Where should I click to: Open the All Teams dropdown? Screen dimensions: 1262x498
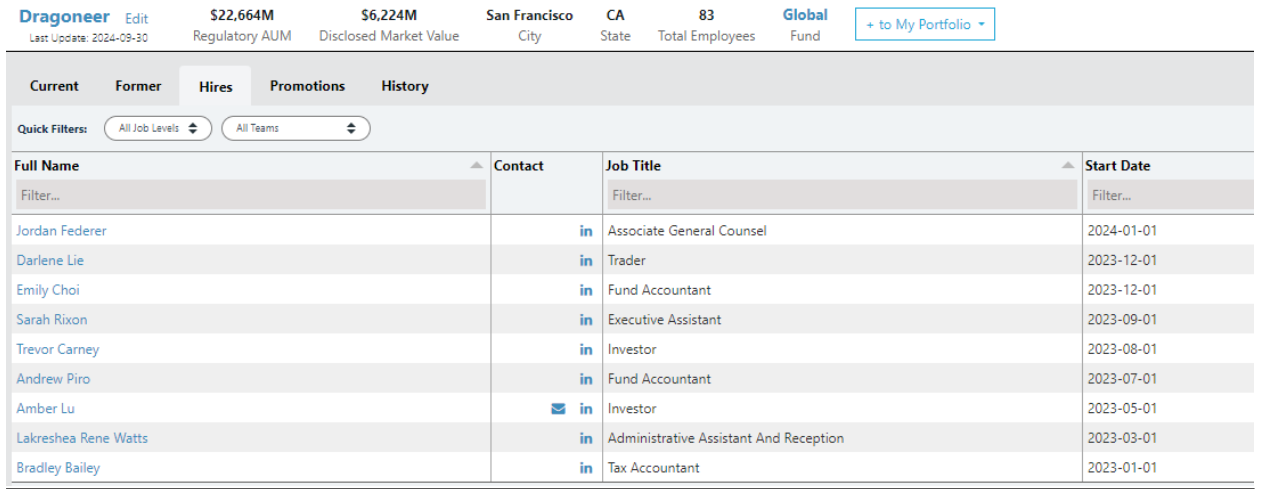[296, 128]
